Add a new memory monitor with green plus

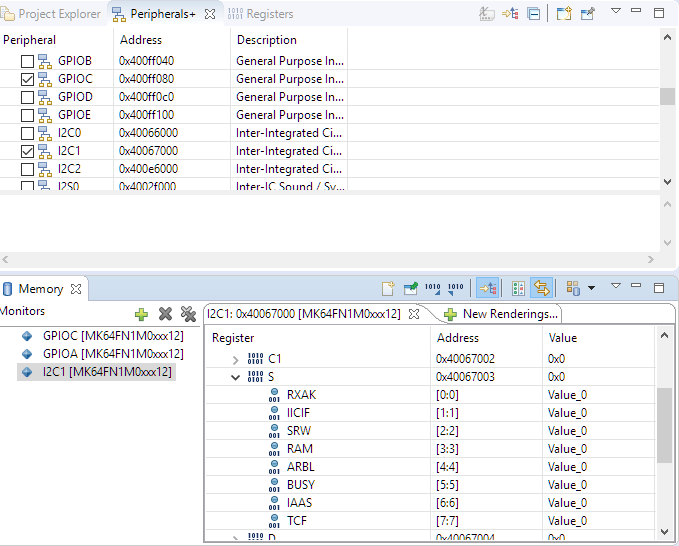point(141,314)
